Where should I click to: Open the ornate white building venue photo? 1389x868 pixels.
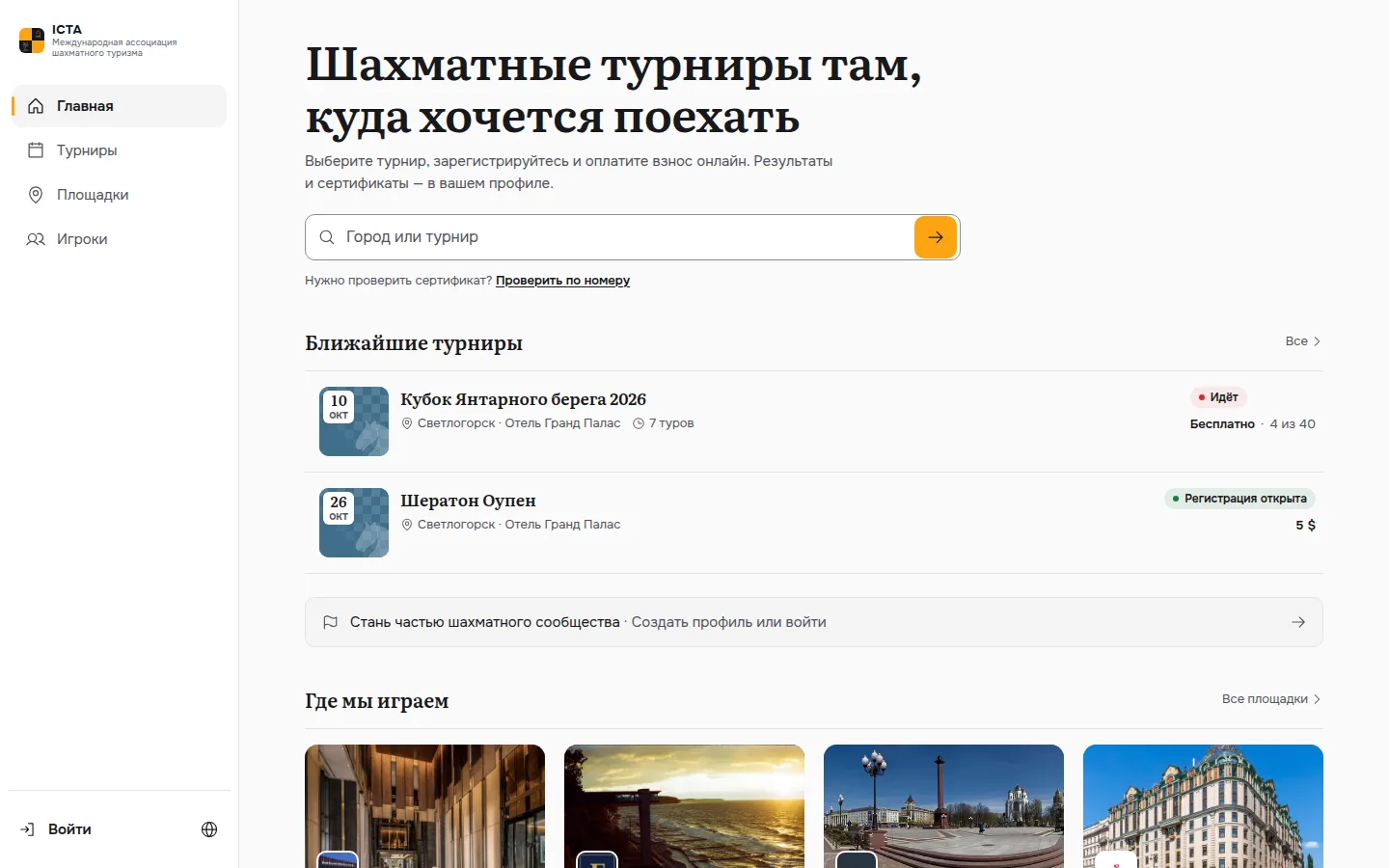(x=1203, y=806)
